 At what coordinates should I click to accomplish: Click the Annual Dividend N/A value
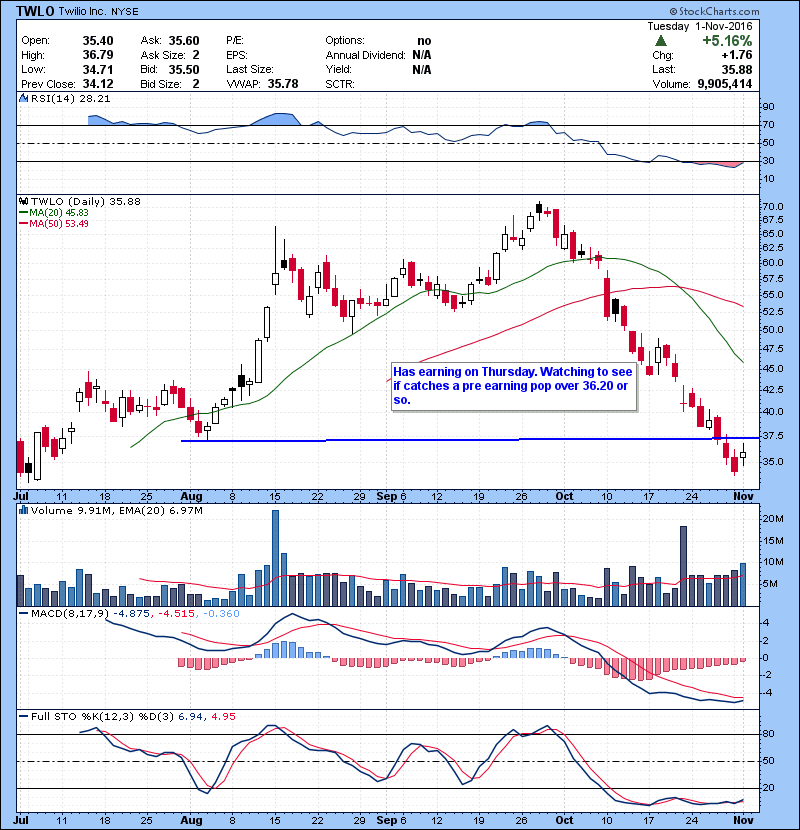(421, 55)
